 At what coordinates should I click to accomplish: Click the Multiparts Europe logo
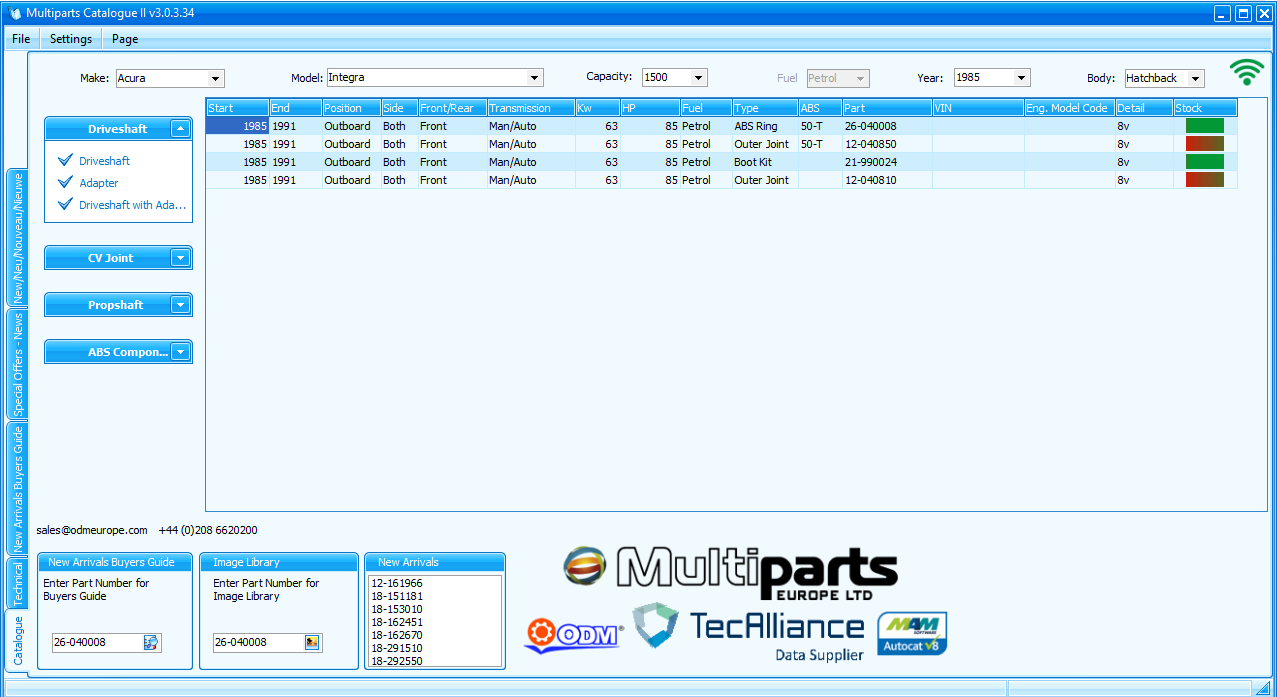[x=728, y=572]
